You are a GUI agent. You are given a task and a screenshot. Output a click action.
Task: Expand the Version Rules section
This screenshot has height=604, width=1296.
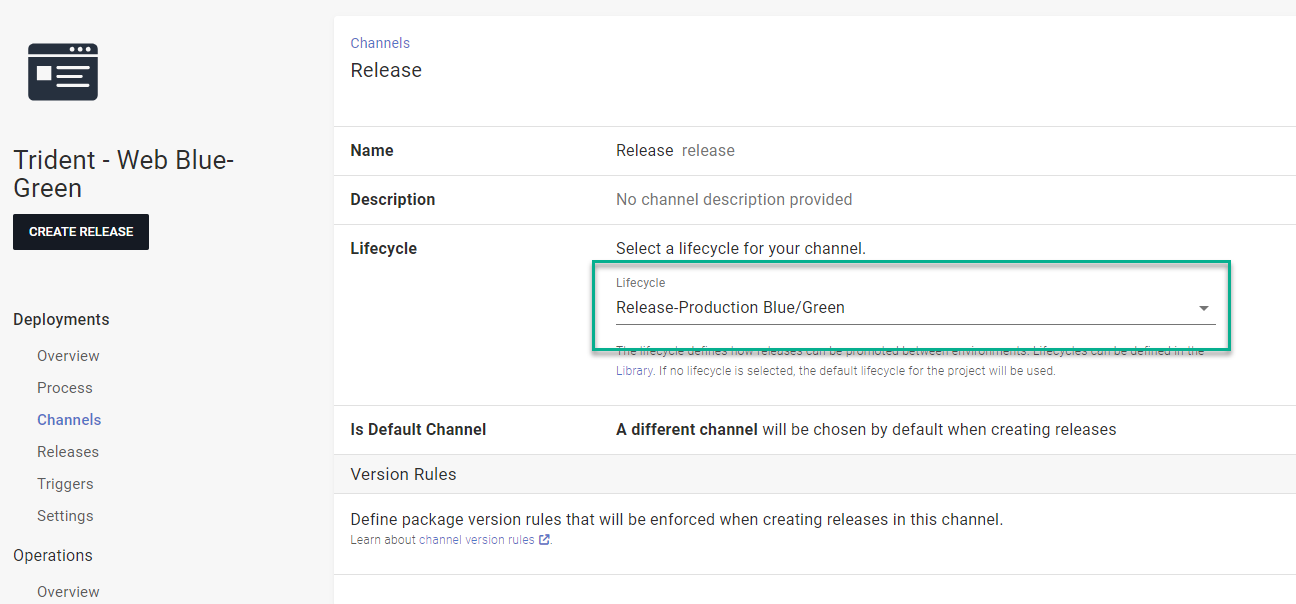point(403,474)
